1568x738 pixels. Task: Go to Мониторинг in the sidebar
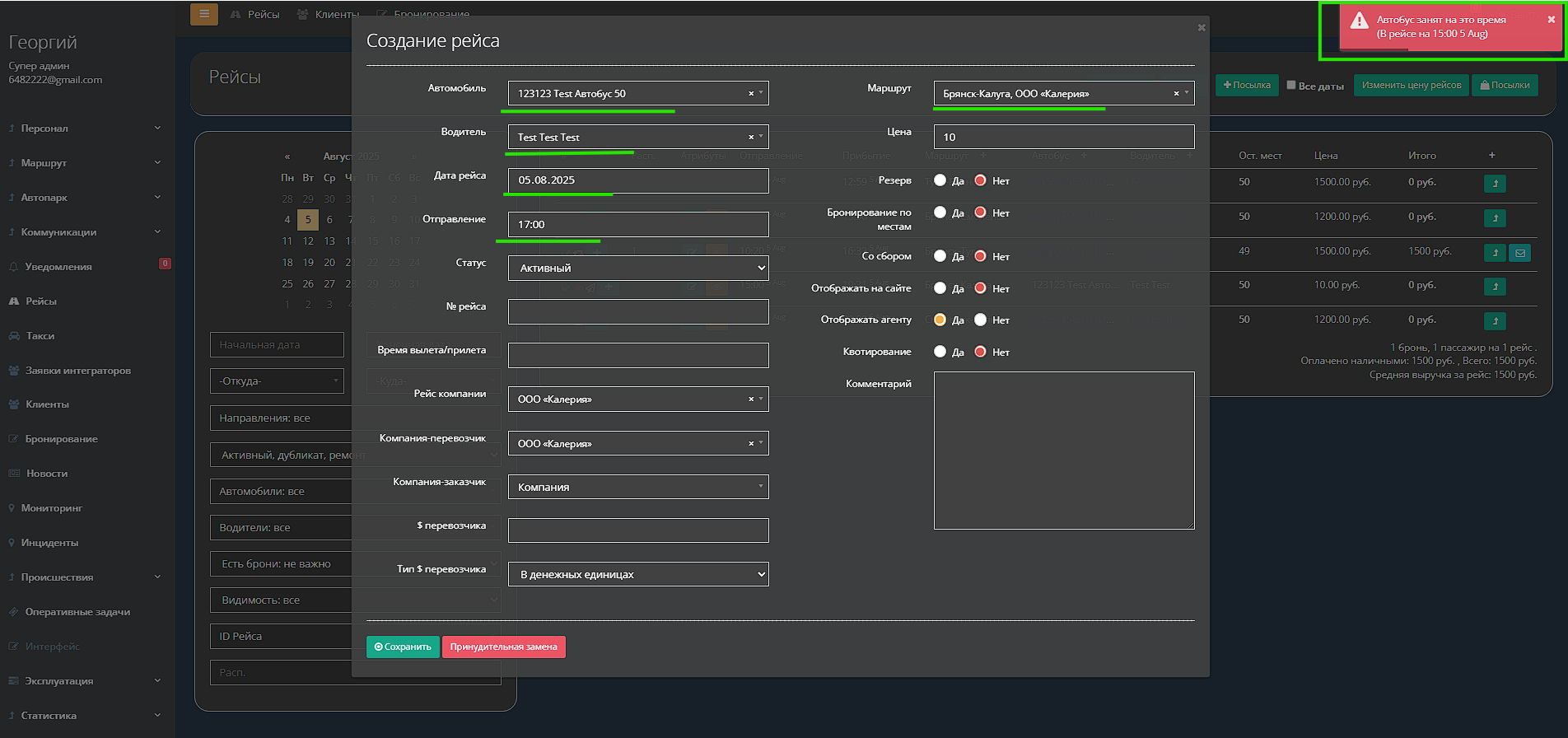pyautogui.click(x=51, y=508)
